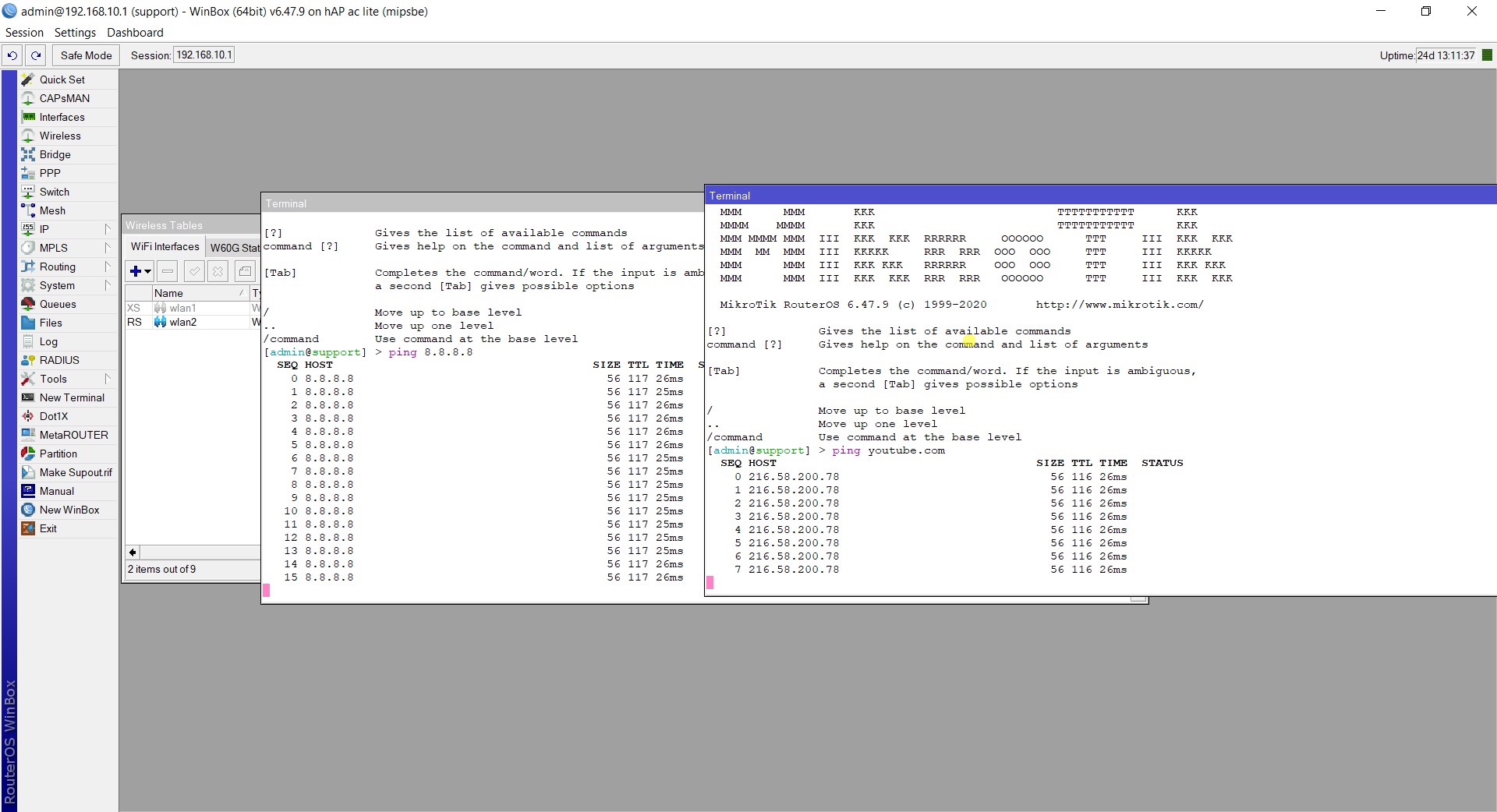Open RADIUS settings

coord(59,360)
